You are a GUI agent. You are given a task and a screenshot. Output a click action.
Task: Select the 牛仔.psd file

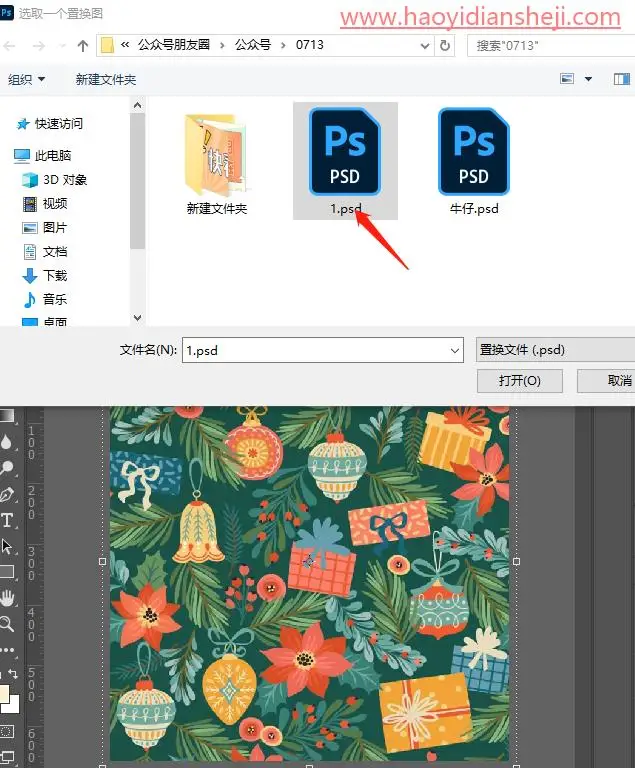point(474,161)
